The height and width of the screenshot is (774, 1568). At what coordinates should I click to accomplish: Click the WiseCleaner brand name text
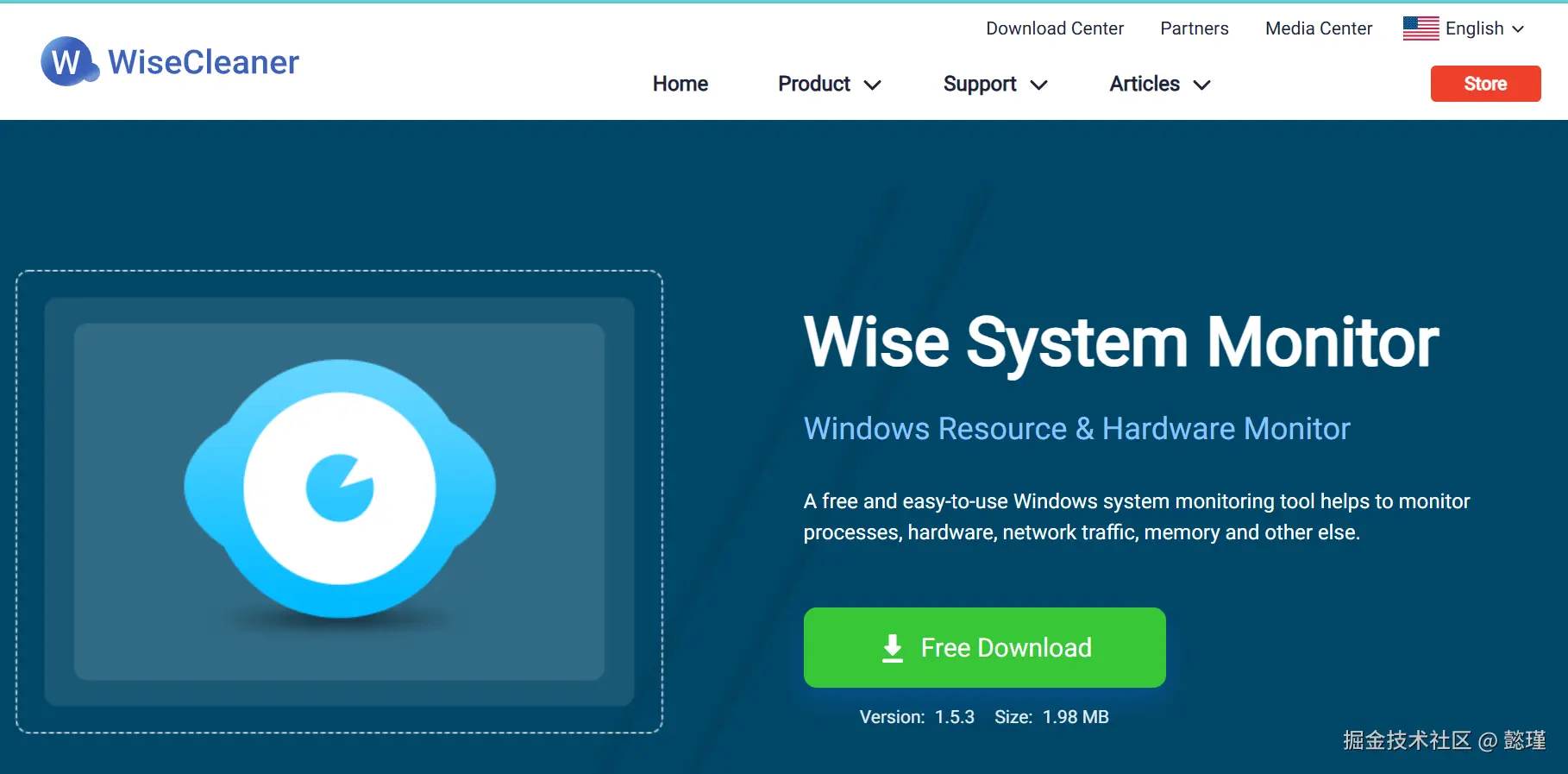pos(204,62)
